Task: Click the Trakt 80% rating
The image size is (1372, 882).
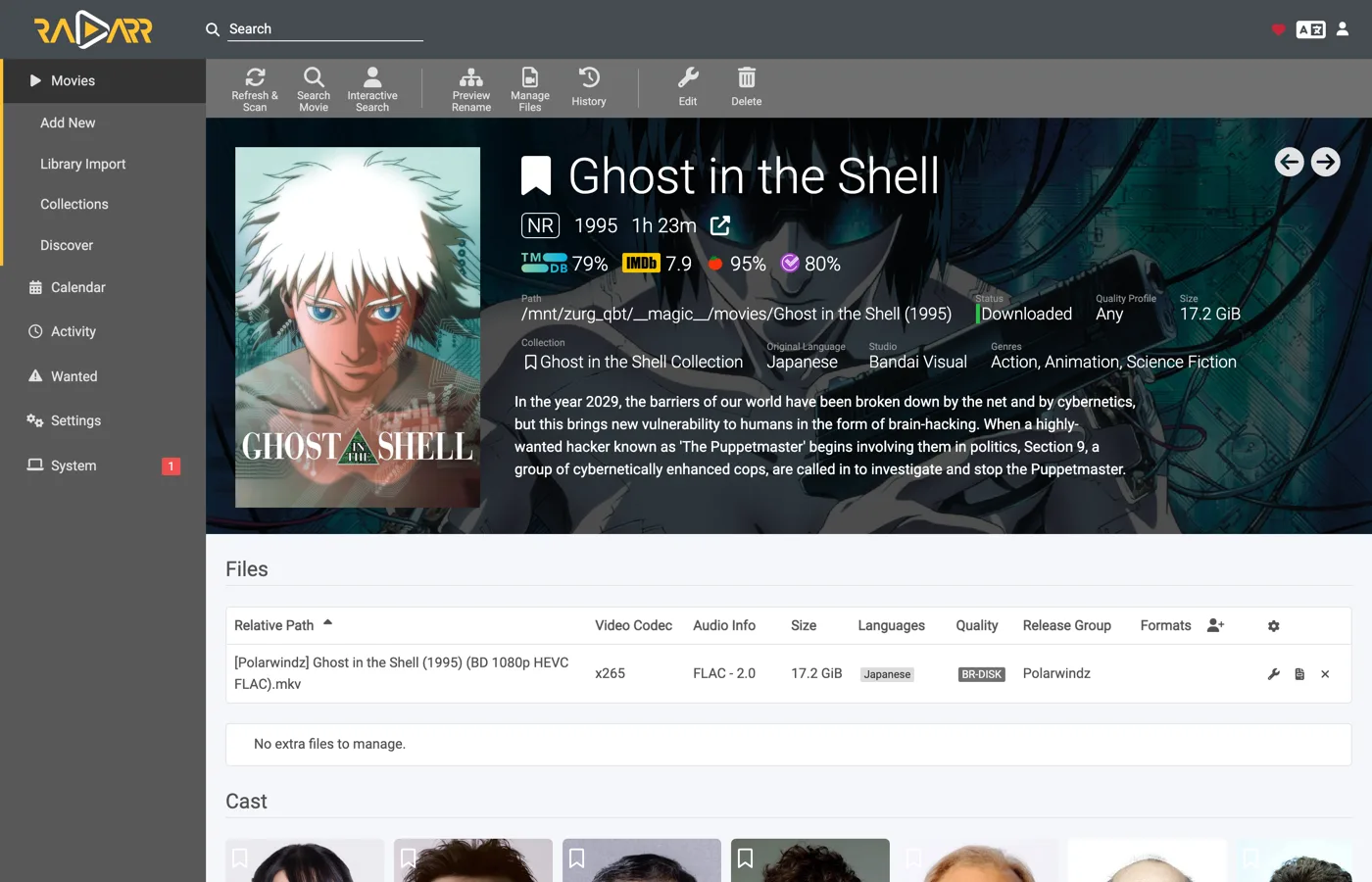Action: 810,264
